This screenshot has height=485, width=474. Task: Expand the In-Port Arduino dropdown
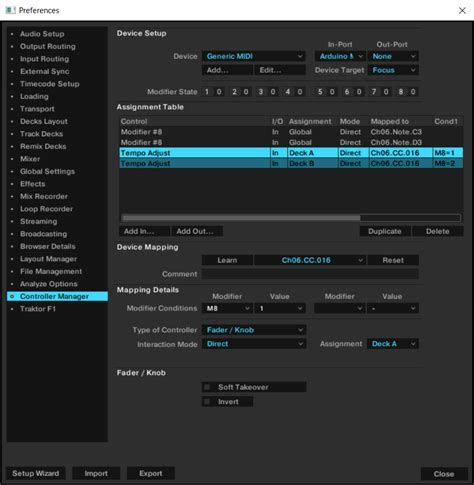point(340,56)
